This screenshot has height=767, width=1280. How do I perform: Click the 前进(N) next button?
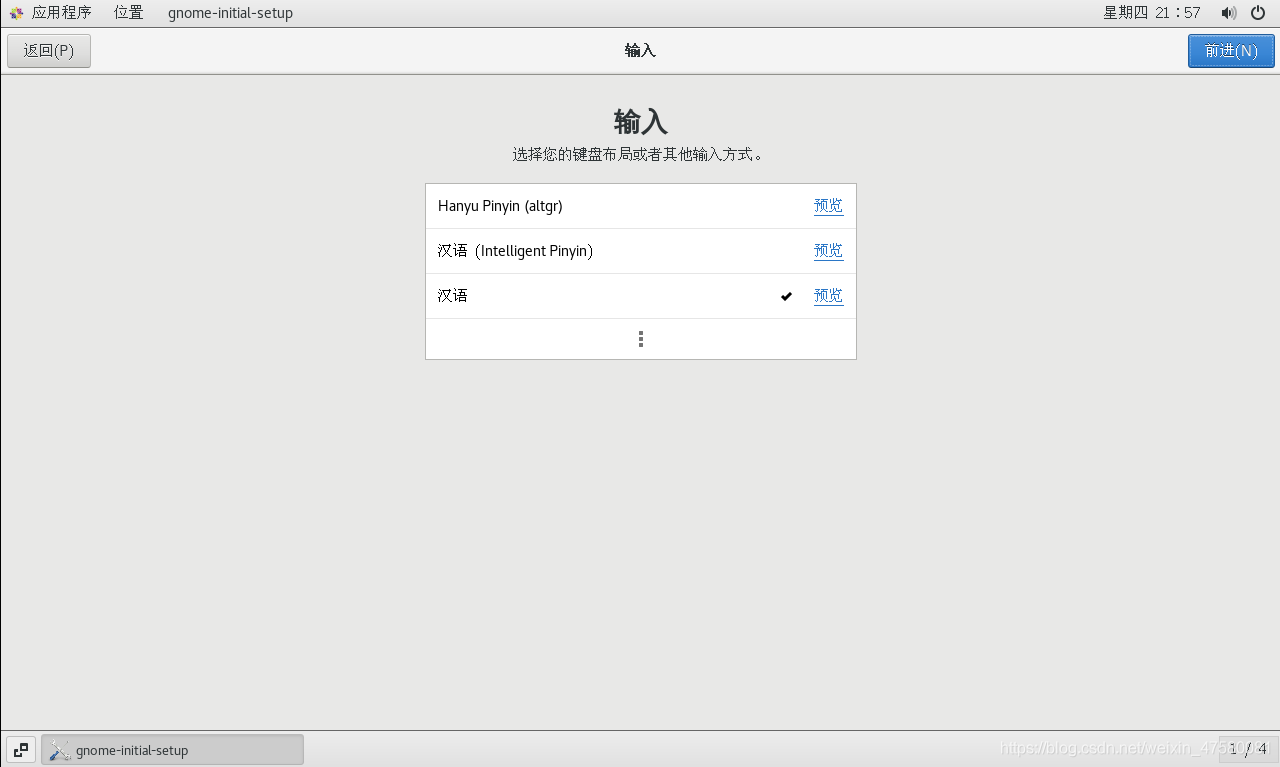tap(1231, 51)
